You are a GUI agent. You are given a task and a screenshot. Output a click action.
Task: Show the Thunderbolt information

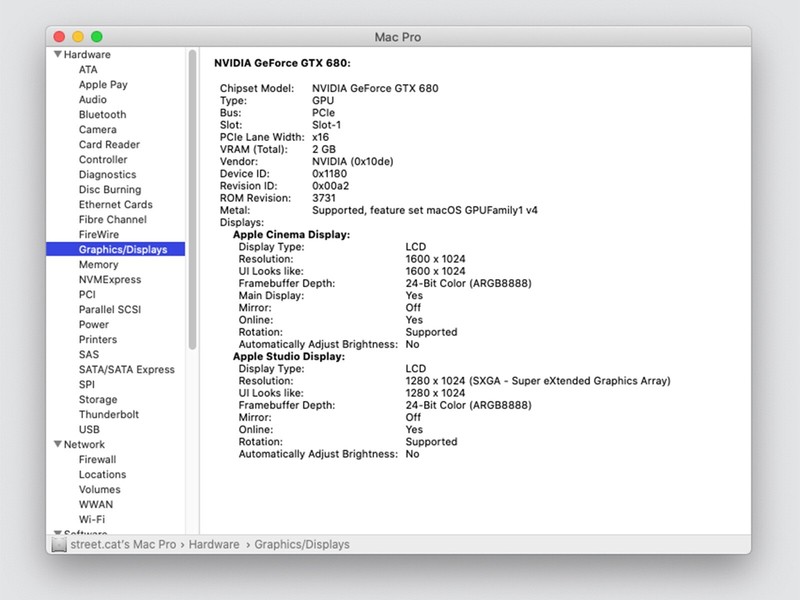tap(108, 415)
